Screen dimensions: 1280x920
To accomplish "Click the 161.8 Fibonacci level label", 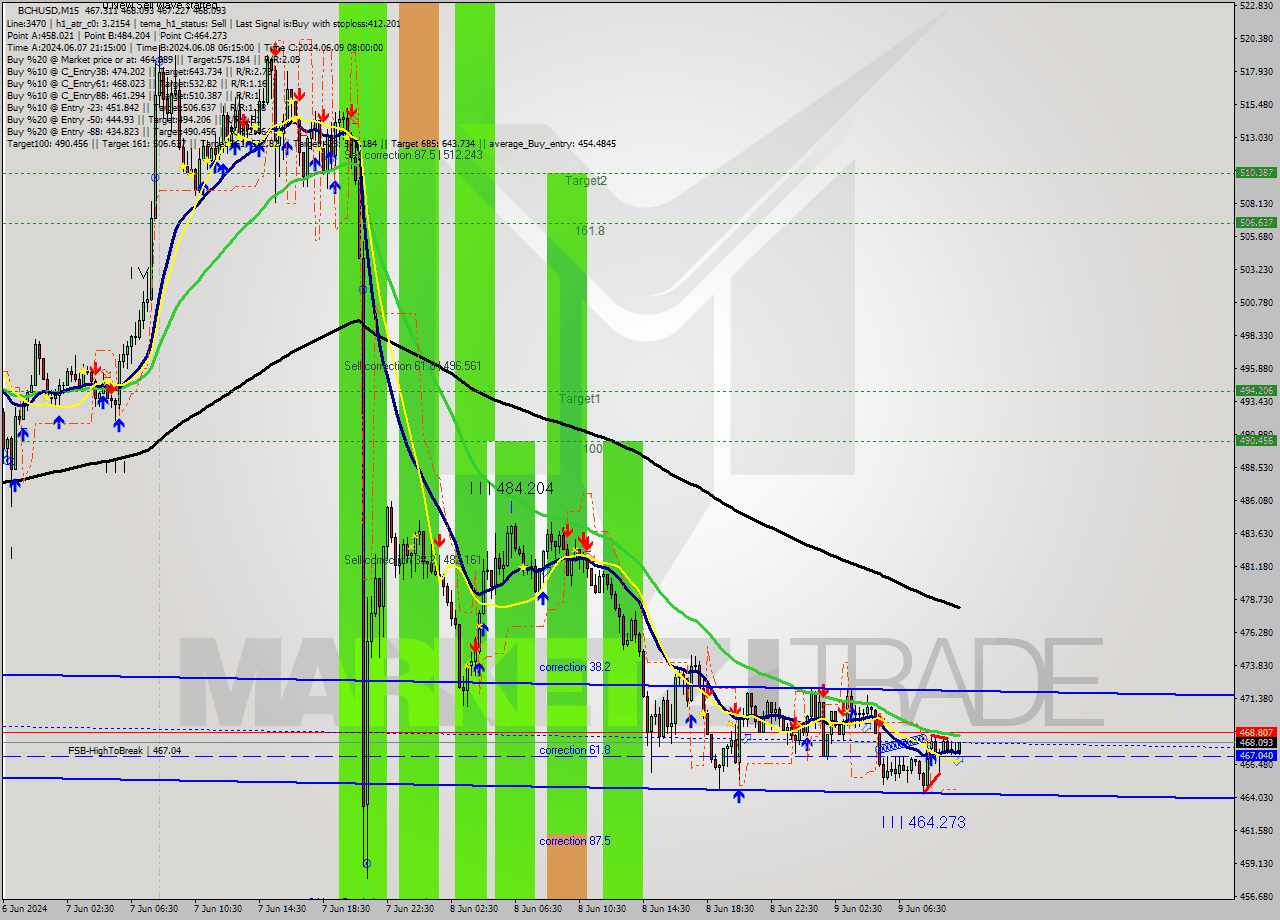I will point(589,230).
